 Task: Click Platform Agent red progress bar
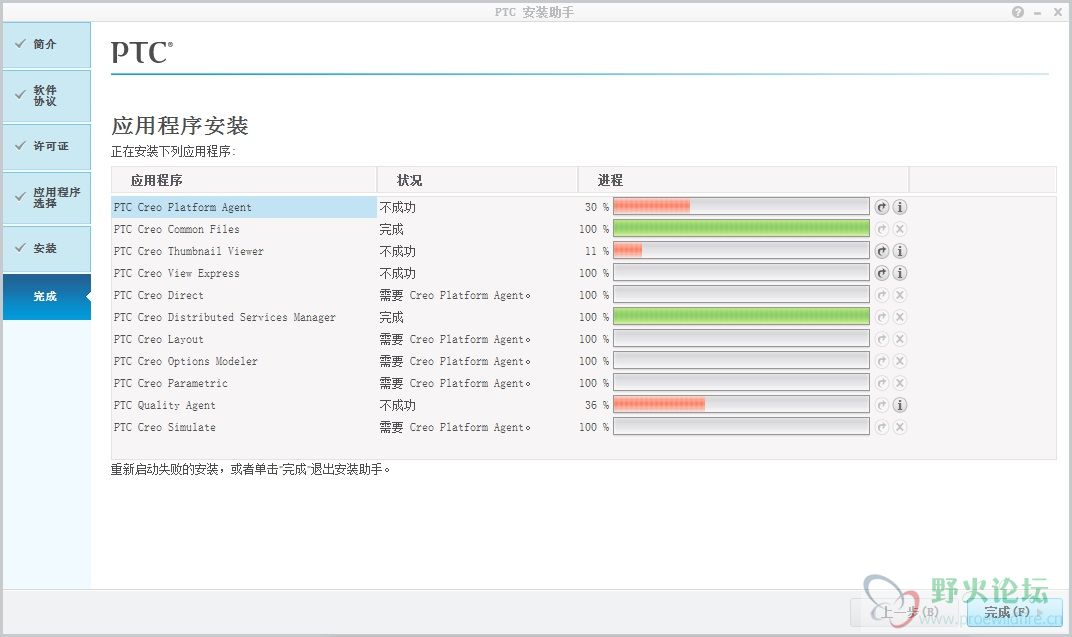point(741,206)
